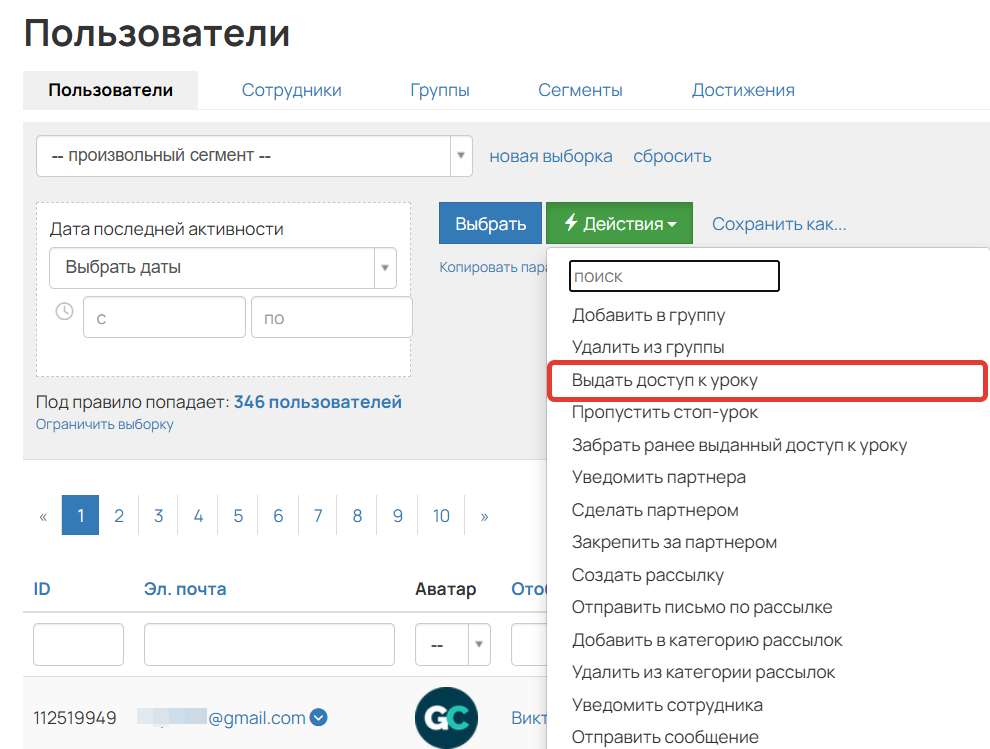Open the green Действия dropdown button

(x=619, y=223)
